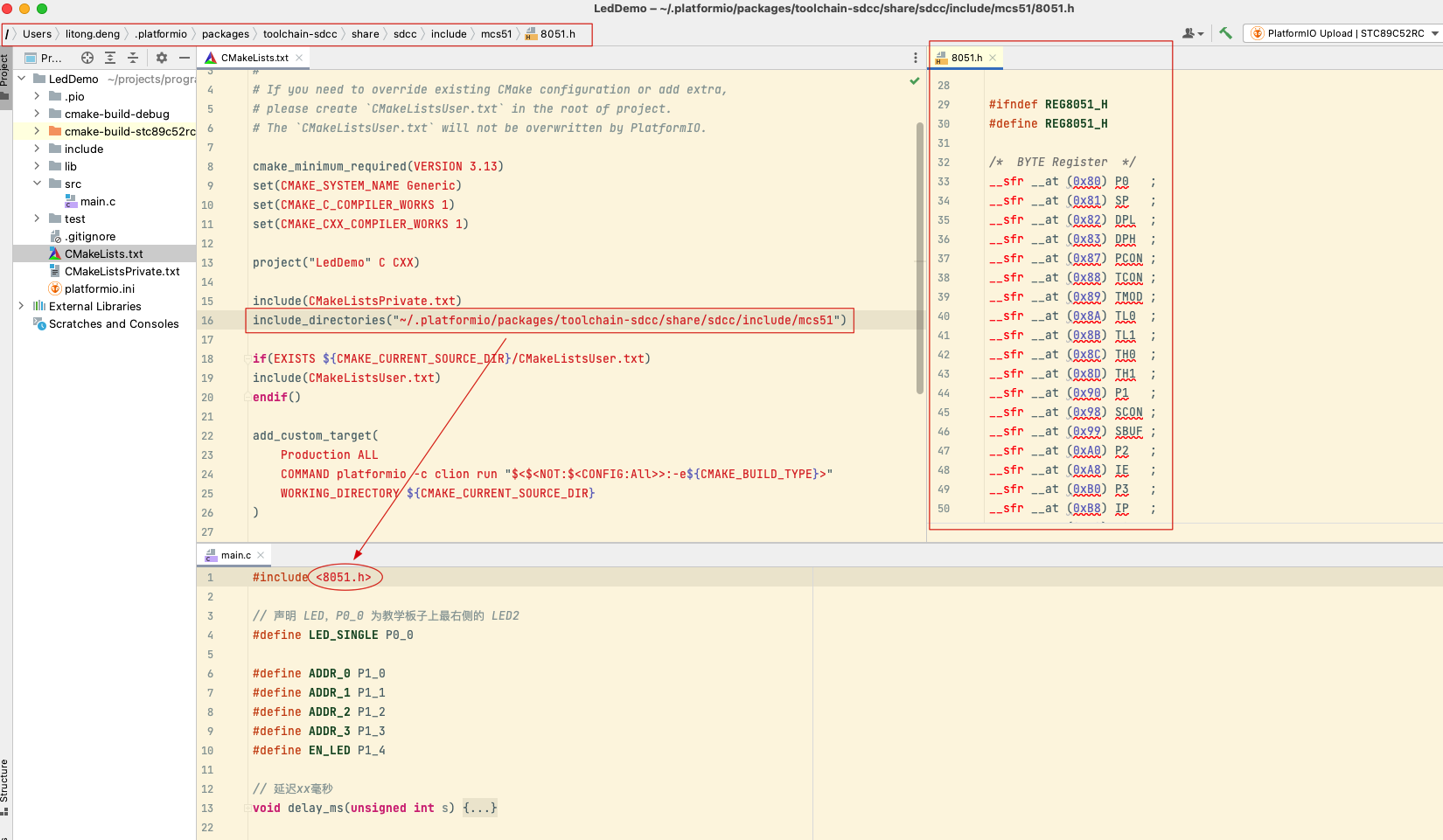The image size is (1443, 840).
Task: Select main.c in the project tree
Action: [97, 201]
